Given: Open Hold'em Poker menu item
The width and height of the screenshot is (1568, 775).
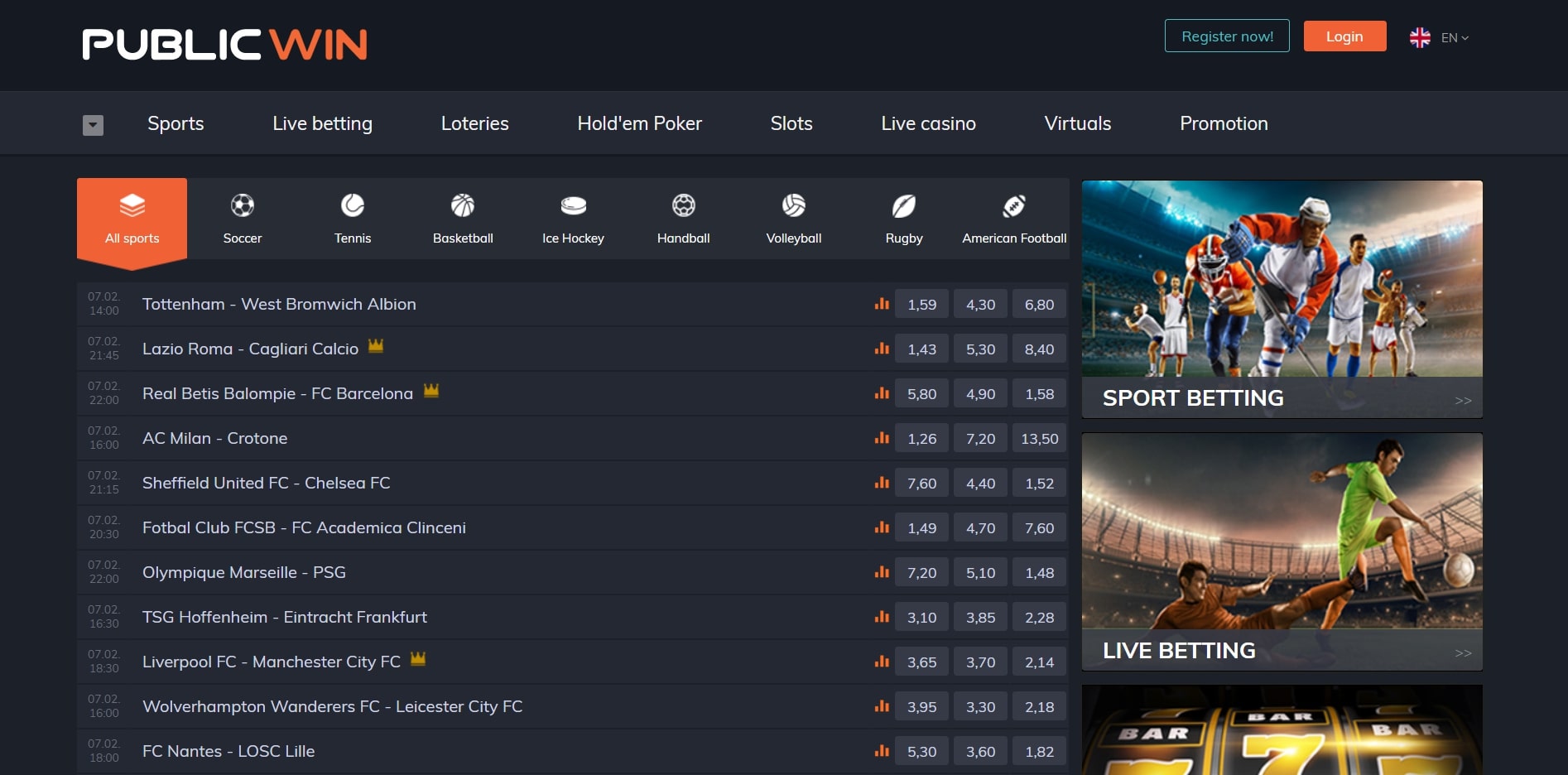Looking at the screenshot, I should coord(639,123).
